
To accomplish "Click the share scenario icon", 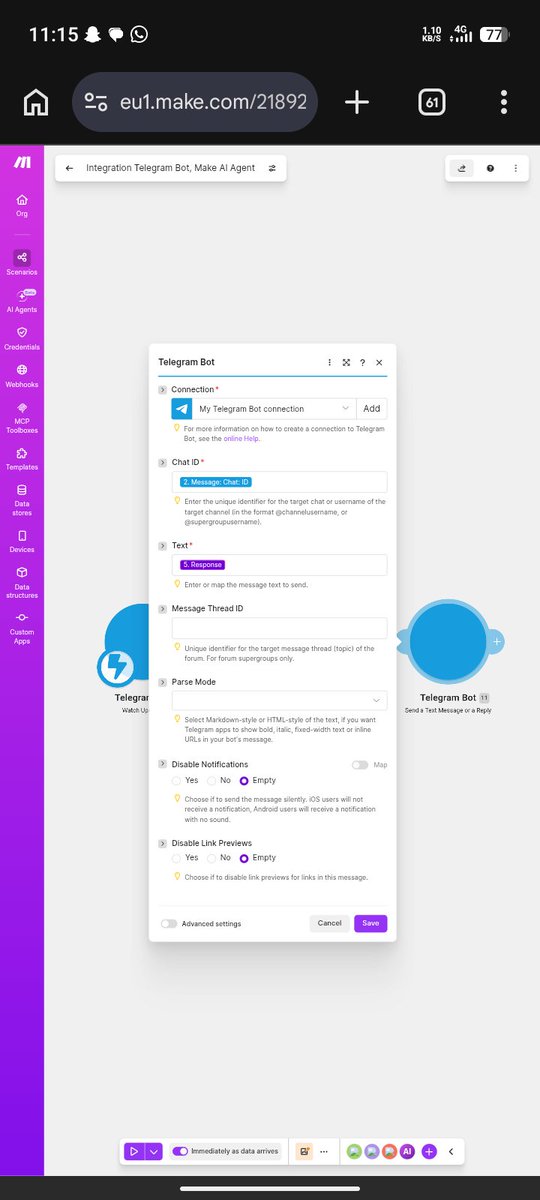I will 462,168.
